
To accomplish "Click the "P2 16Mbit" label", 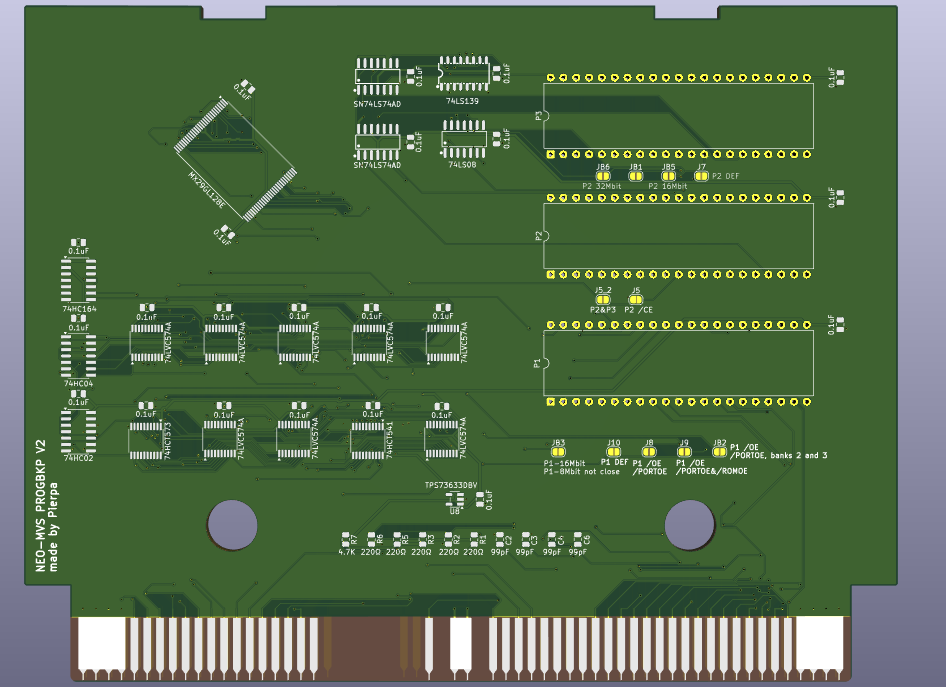I will tap(668, 186).
